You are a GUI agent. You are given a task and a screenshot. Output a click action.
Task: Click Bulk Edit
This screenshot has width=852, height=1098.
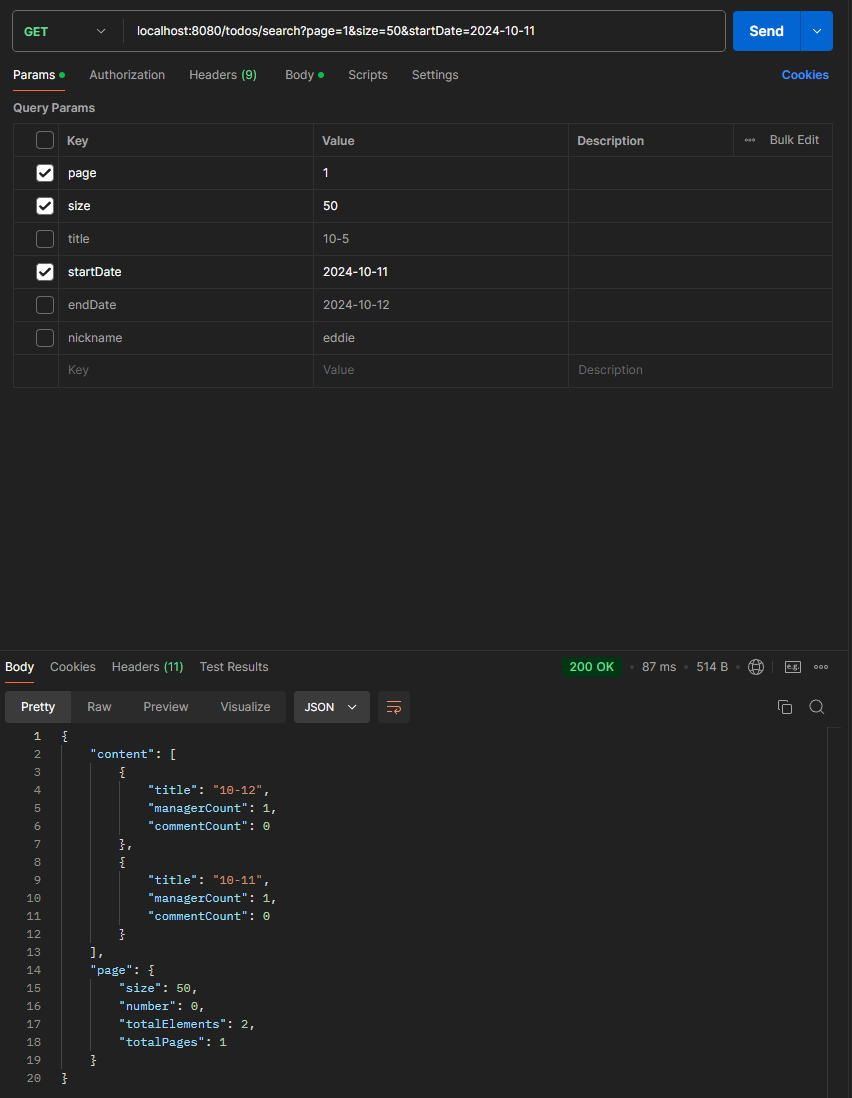point(794,140)
